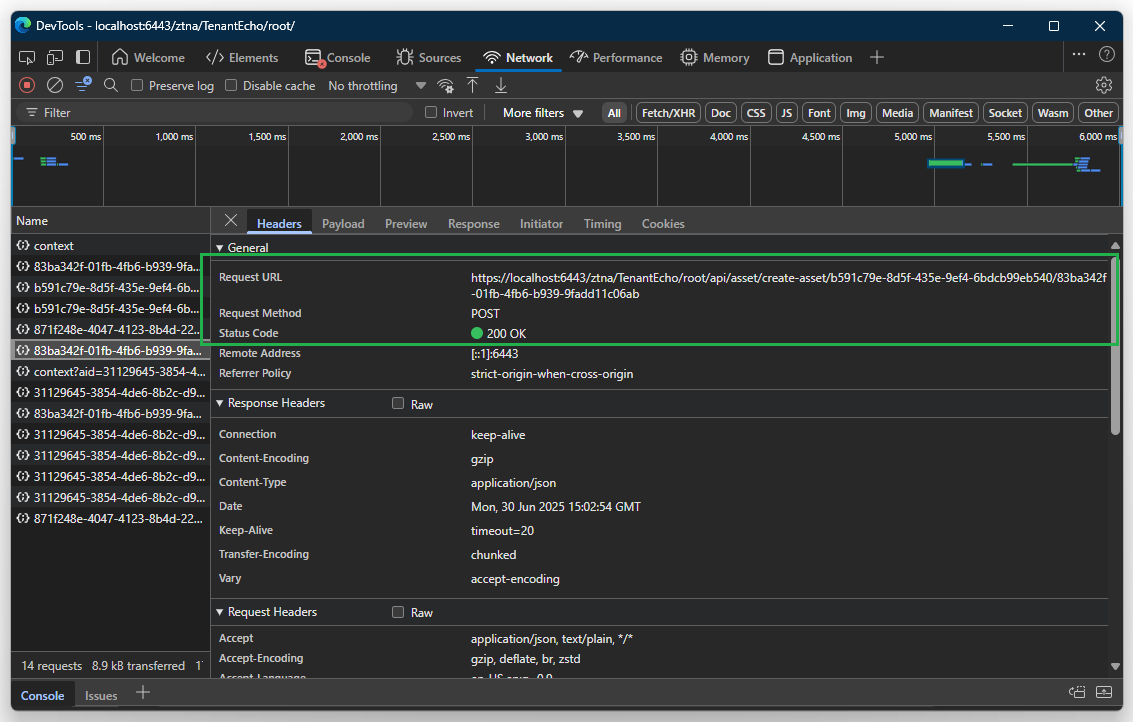Open network conditions wifi-gear icon

pos(446,86)
